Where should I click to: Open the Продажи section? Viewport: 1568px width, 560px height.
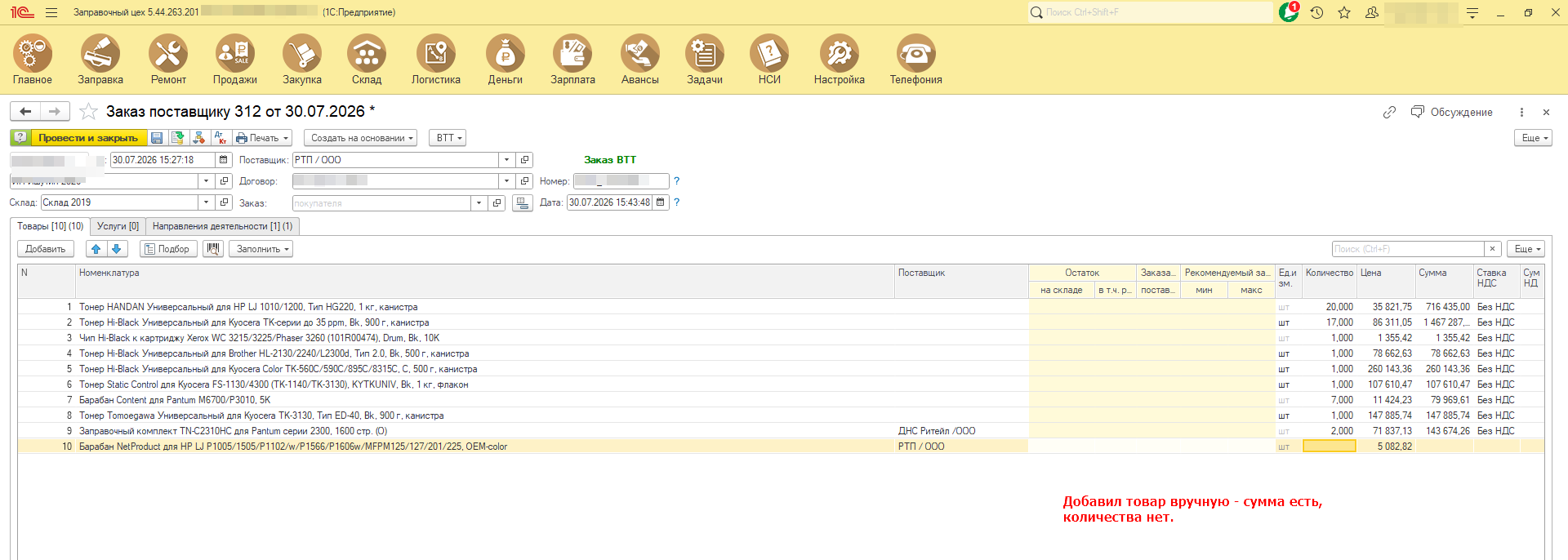pos(235,60)
